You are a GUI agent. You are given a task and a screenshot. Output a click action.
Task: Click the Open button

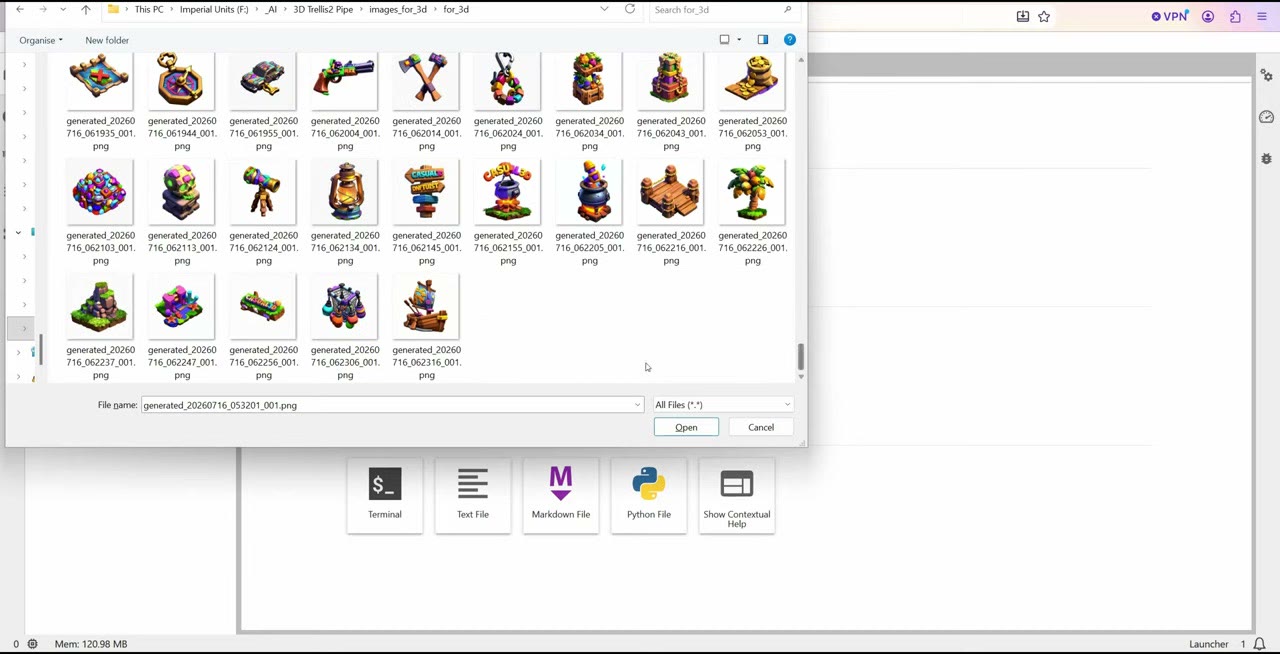tap(686, 427)
